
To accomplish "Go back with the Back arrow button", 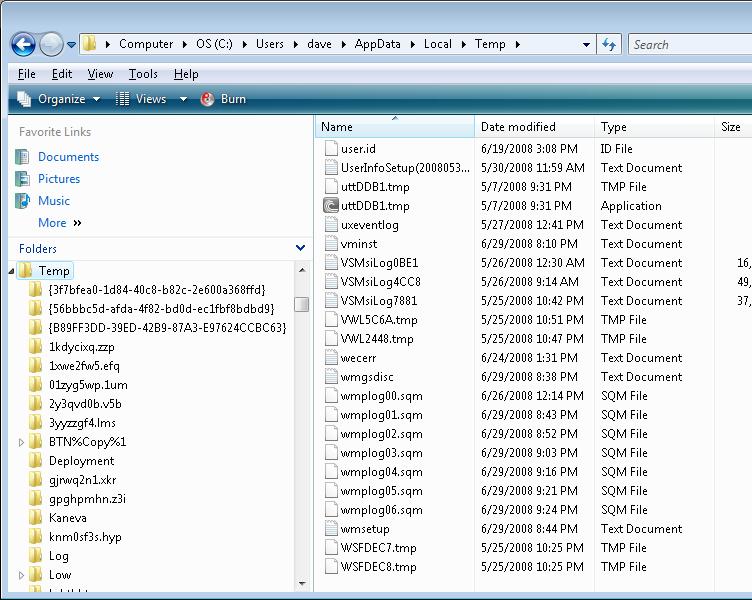I will tap(23, 45).
